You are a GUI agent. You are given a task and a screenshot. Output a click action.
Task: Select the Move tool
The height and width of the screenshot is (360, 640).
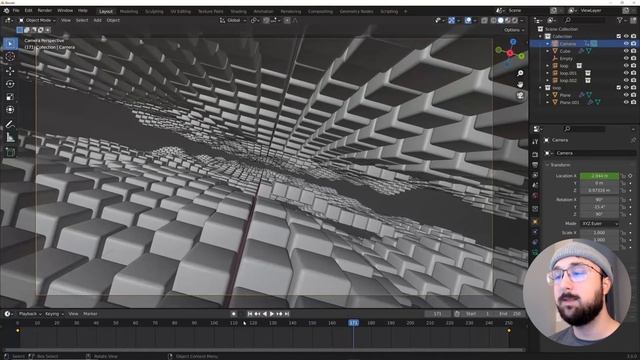pos(10,71)
